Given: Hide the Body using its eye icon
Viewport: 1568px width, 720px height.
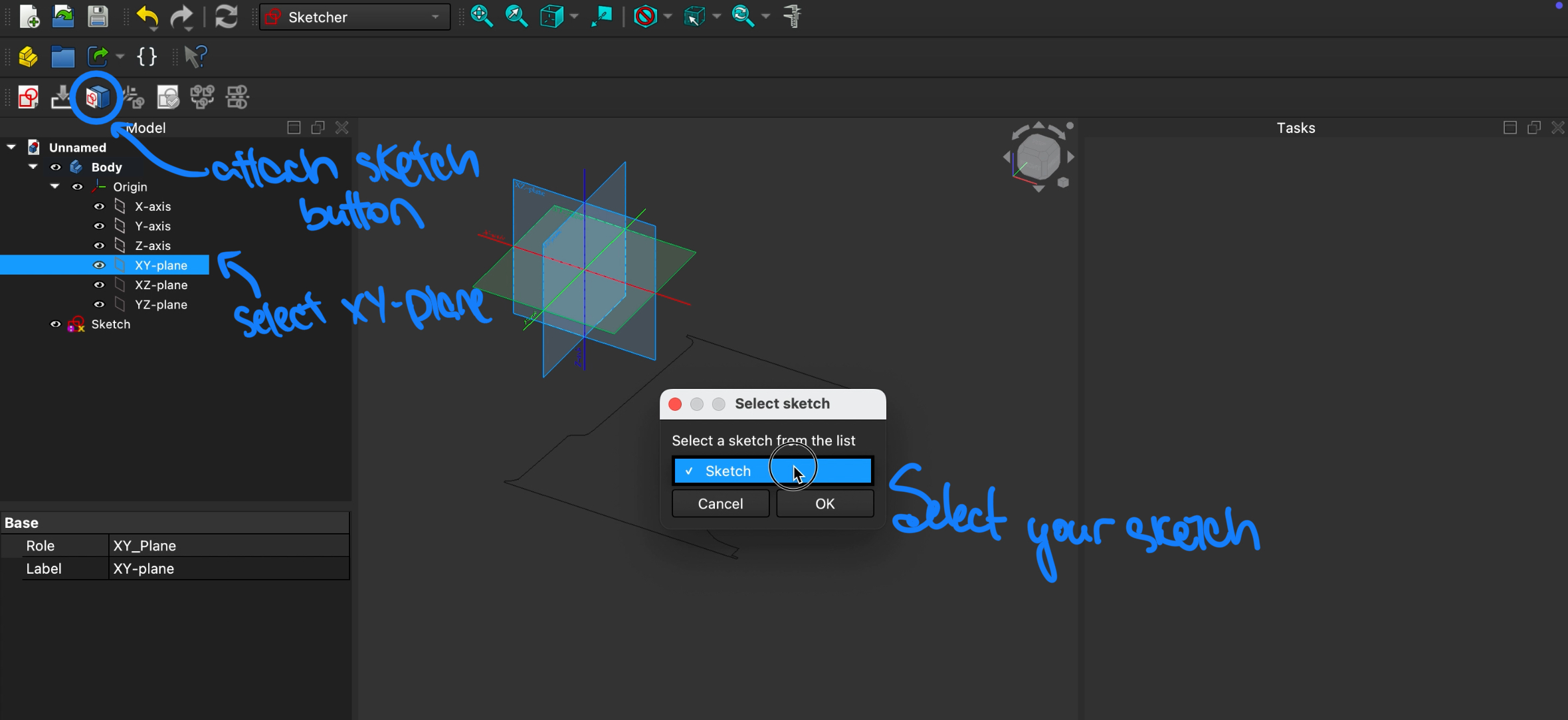Looking at the screenshot, I should coord(56,168).
